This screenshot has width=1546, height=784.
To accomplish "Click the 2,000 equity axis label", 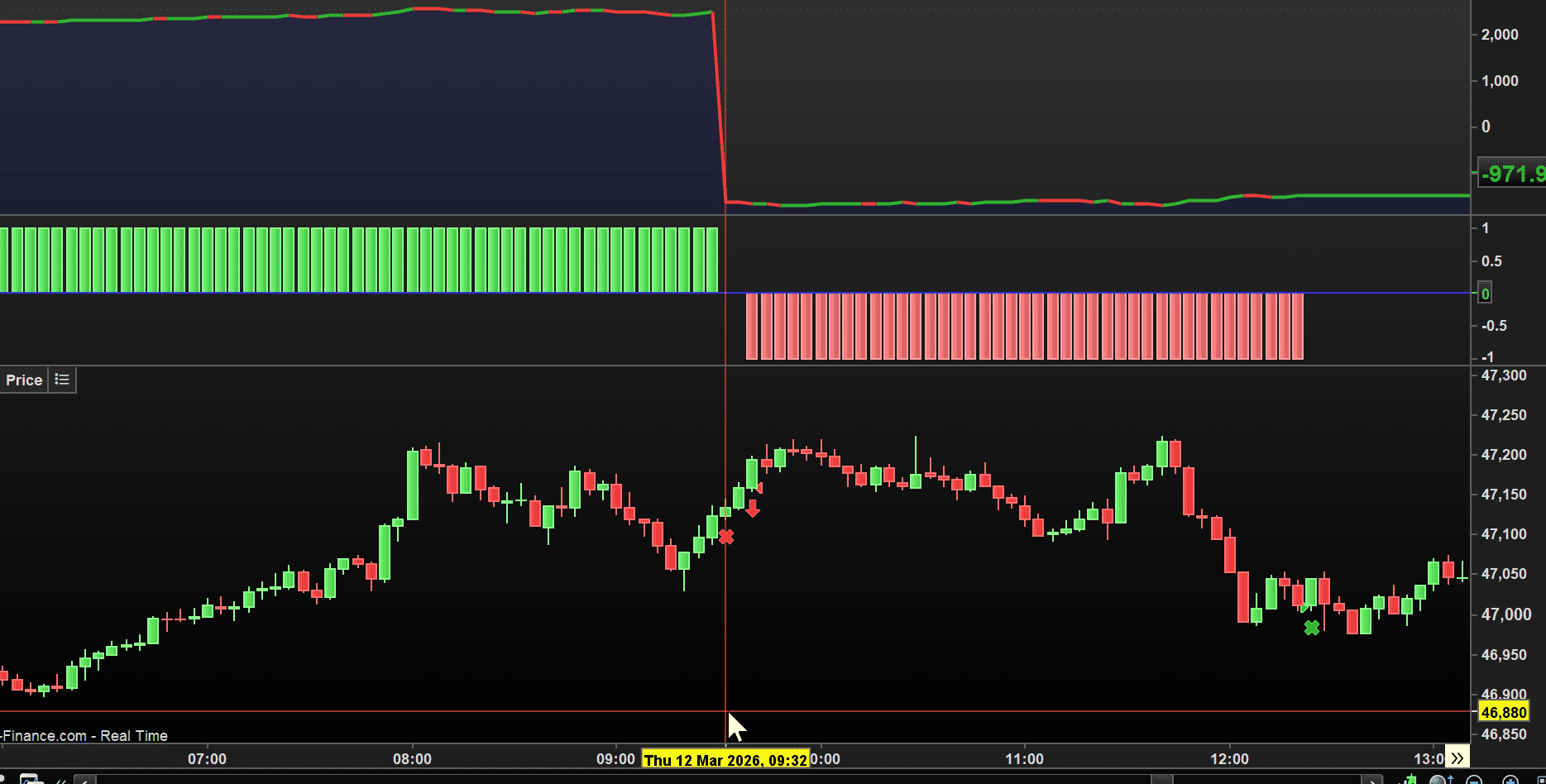I will click(x=1500, y=35).
